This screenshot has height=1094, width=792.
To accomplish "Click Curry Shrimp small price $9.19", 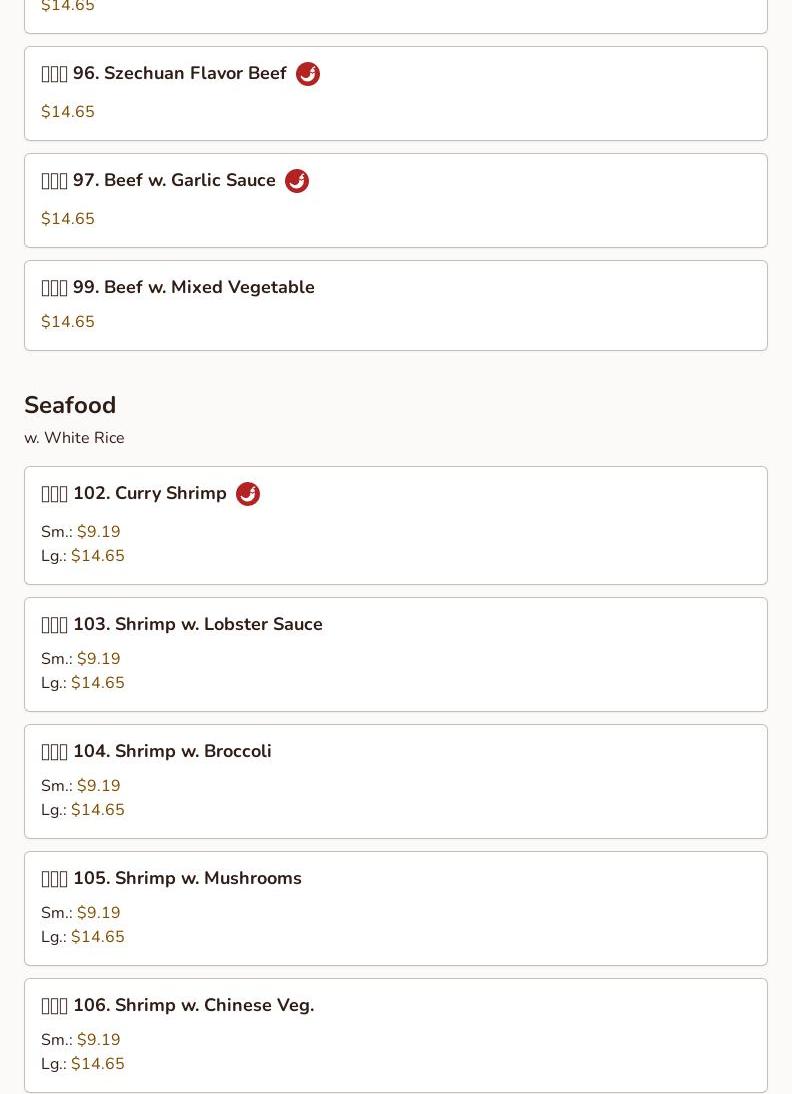I will 98,532.
